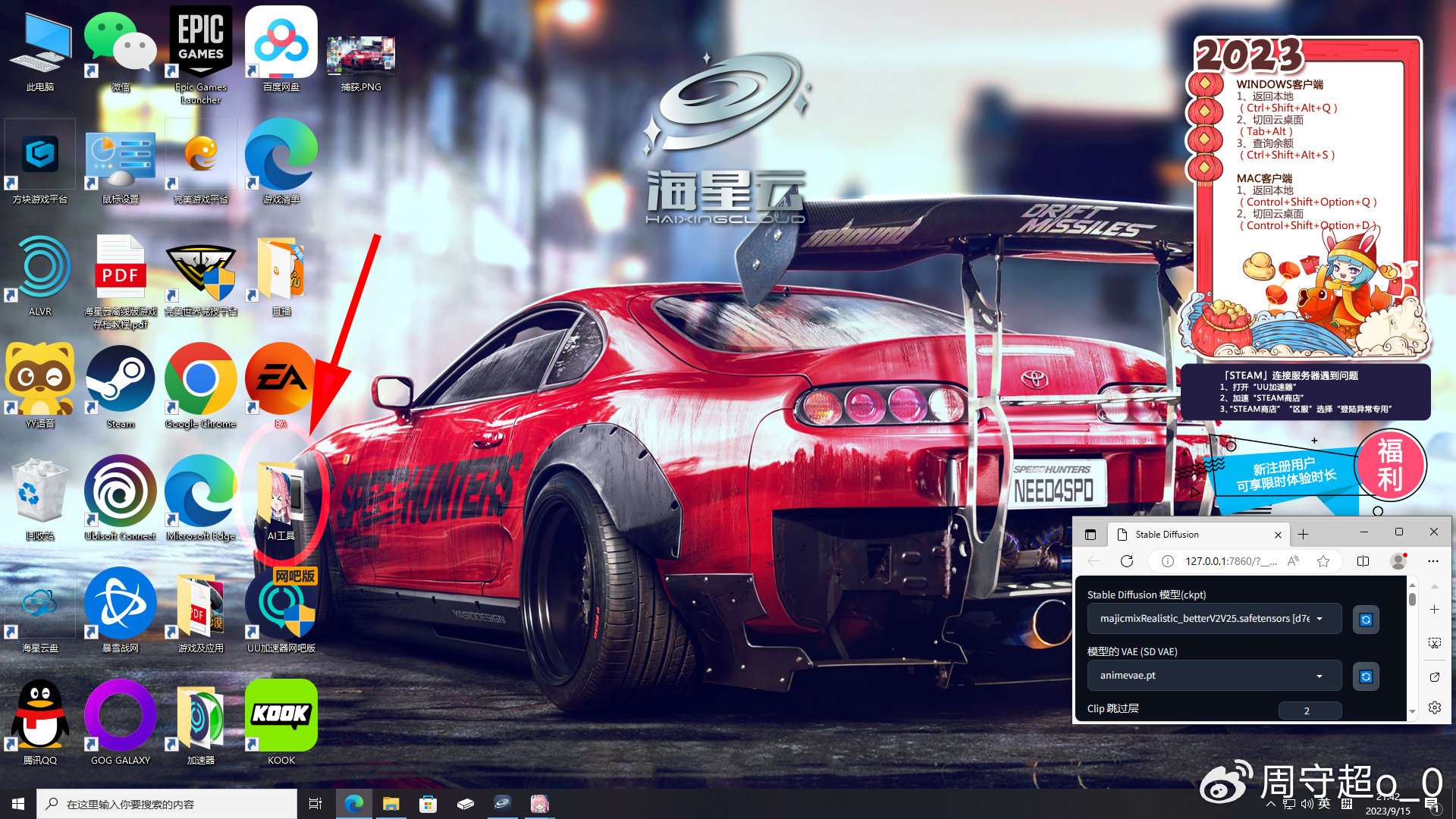Open Microsoft Edge desktop shortcut

coord(201,499)
